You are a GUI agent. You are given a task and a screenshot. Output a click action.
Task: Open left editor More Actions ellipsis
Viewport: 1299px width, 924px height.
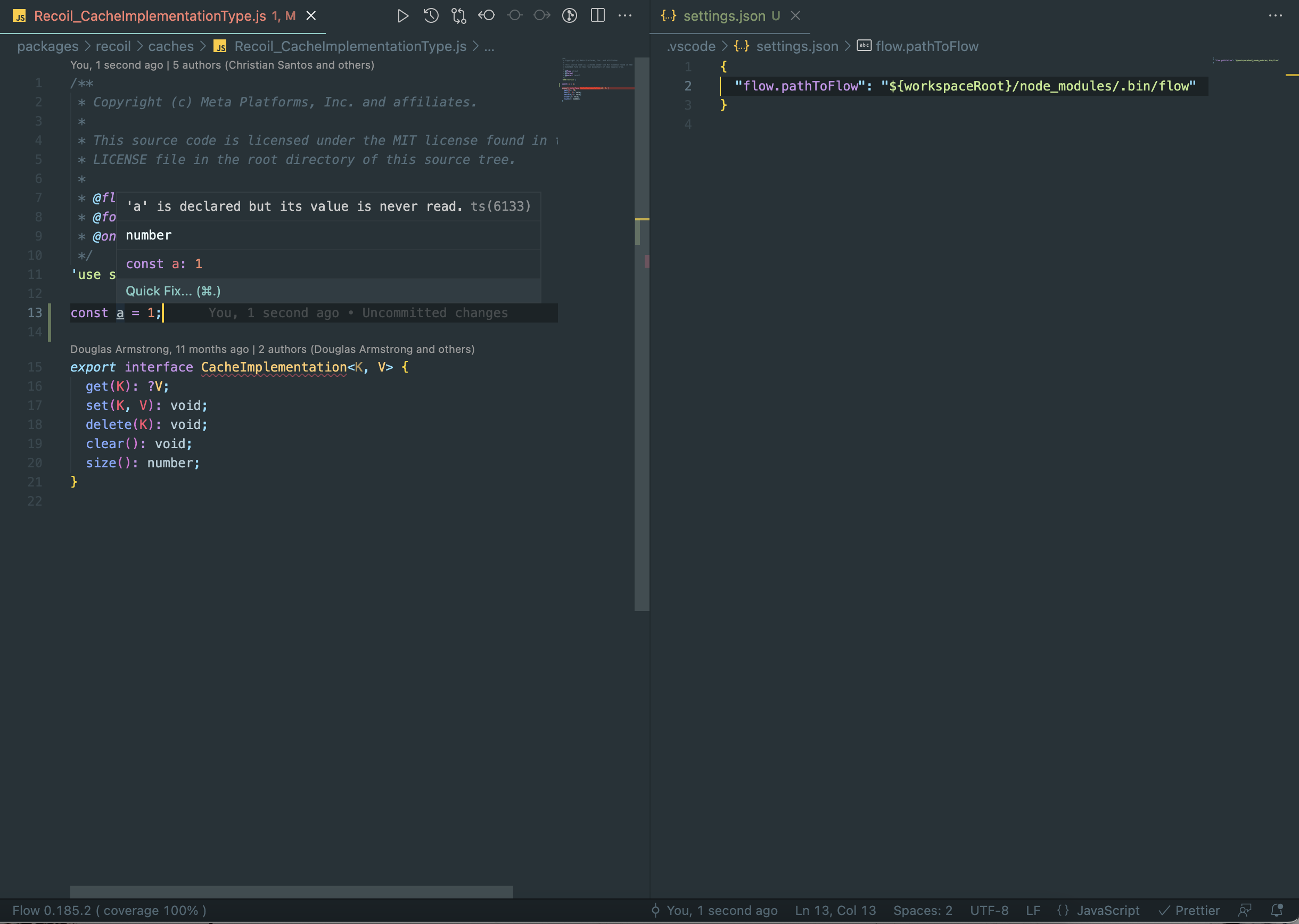coord(626,16)
